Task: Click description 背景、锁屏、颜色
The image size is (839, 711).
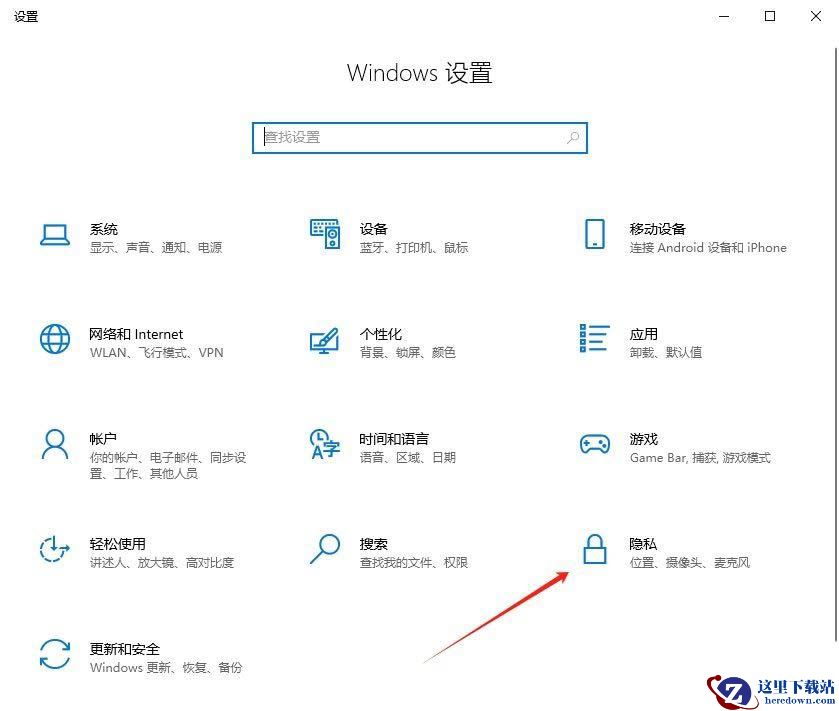Action: [408, 353]
